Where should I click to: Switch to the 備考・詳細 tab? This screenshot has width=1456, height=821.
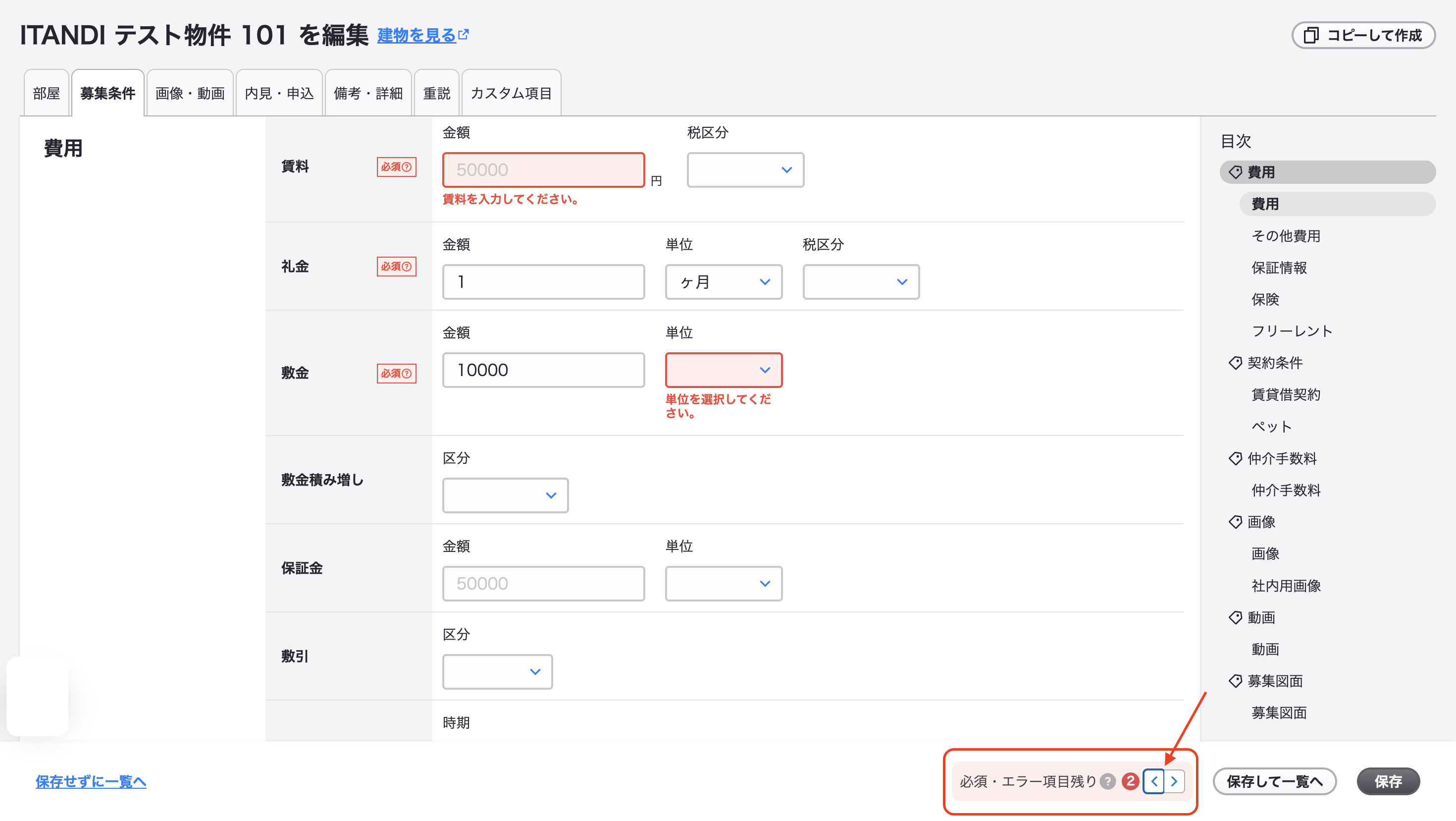pos(368,93)
